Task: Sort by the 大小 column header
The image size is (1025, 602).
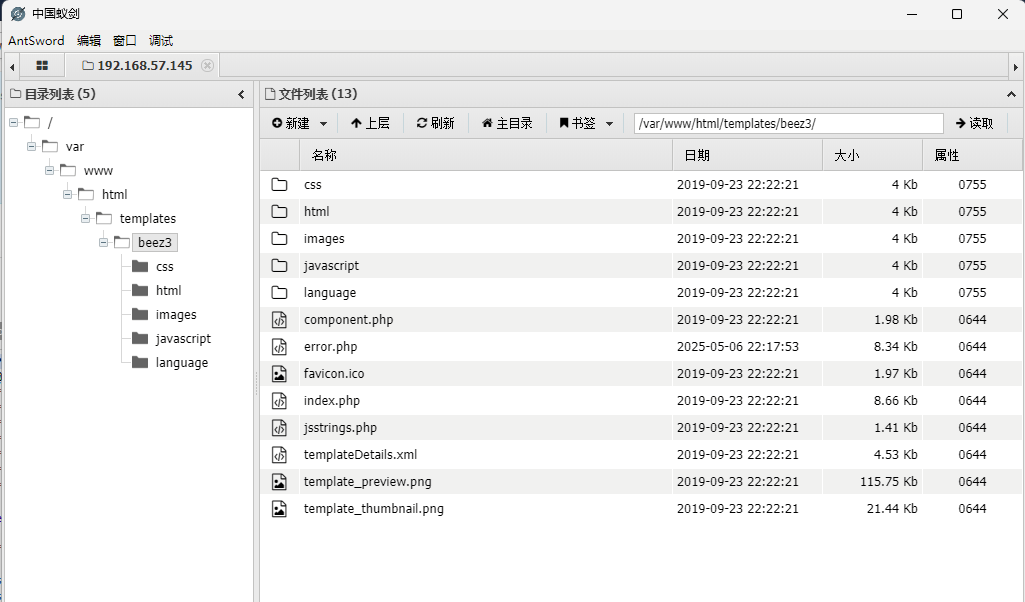Action: click(x=872, y=155)
